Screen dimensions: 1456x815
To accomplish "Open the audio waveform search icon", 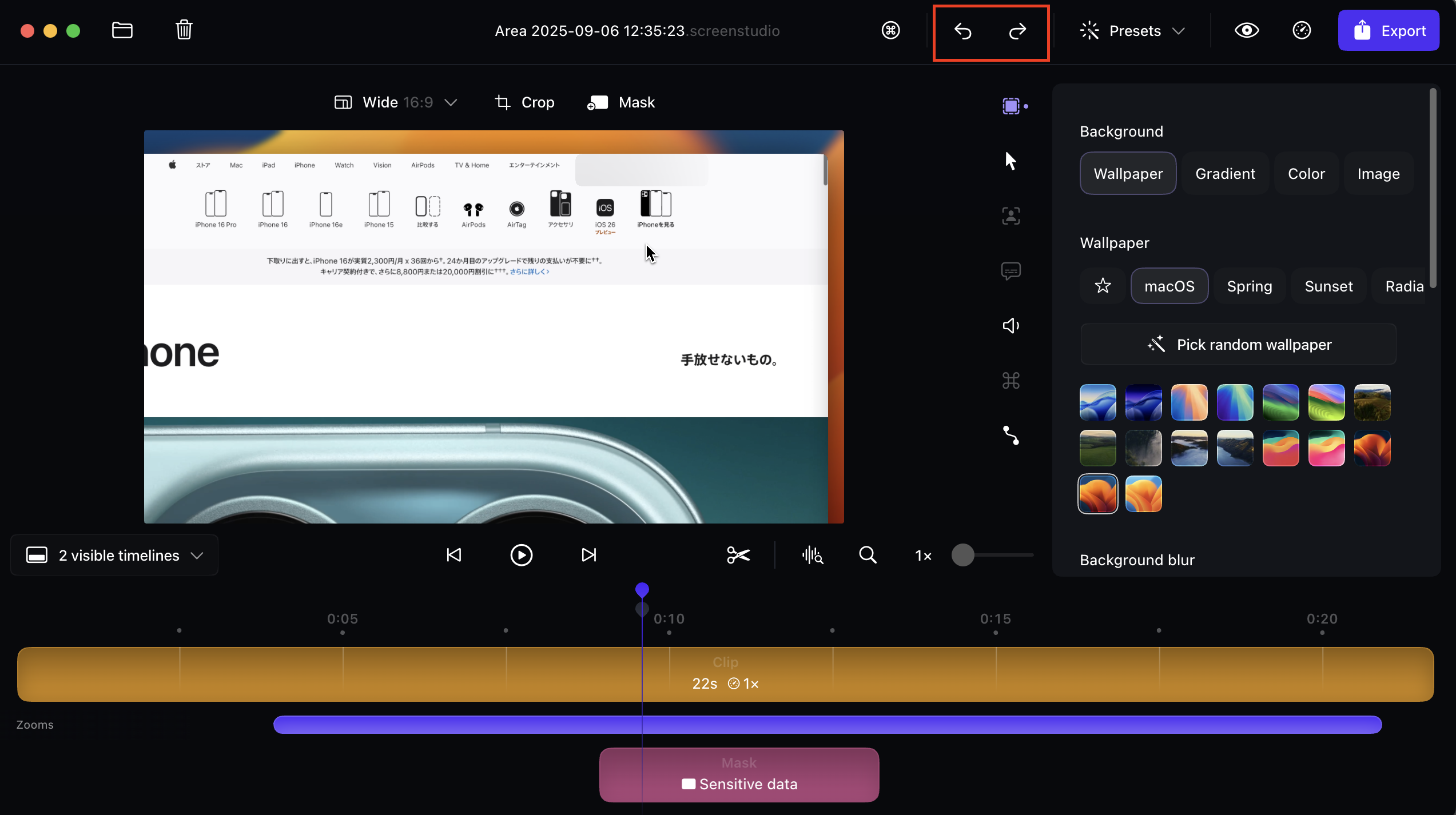I will coord(812,555).
